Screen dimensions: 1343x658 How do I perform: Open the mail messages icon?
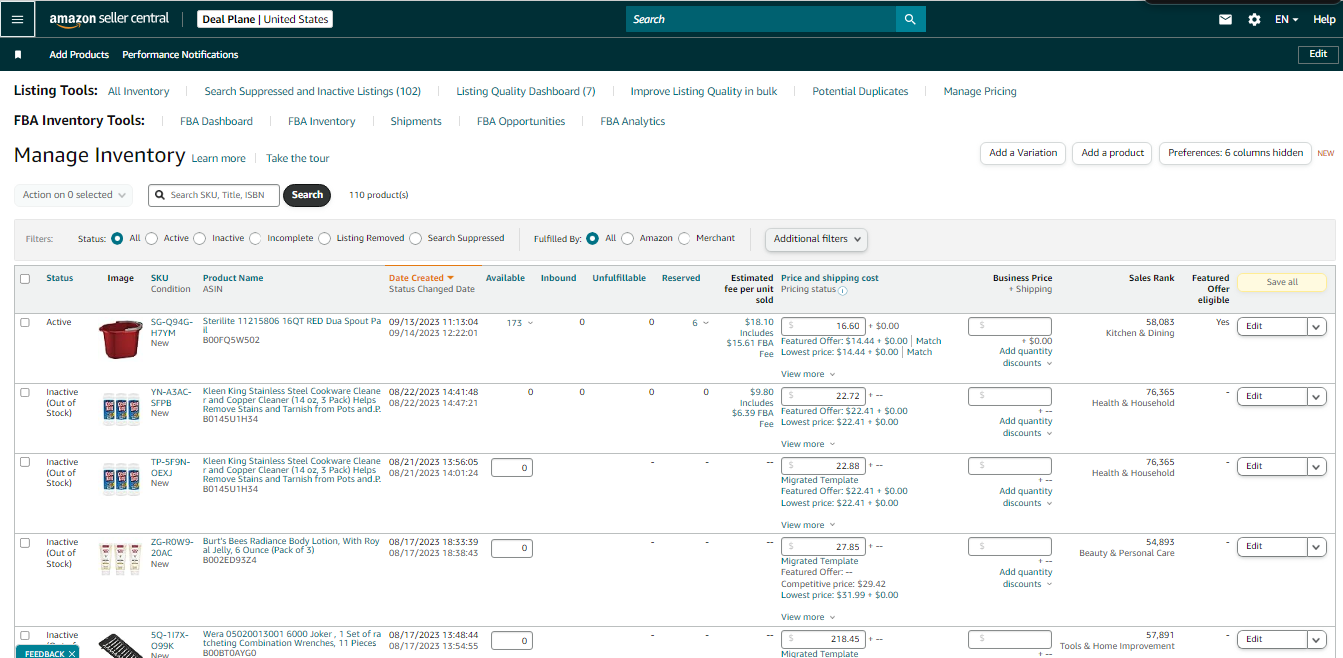pyautogui.click(x=1225, y=19)
